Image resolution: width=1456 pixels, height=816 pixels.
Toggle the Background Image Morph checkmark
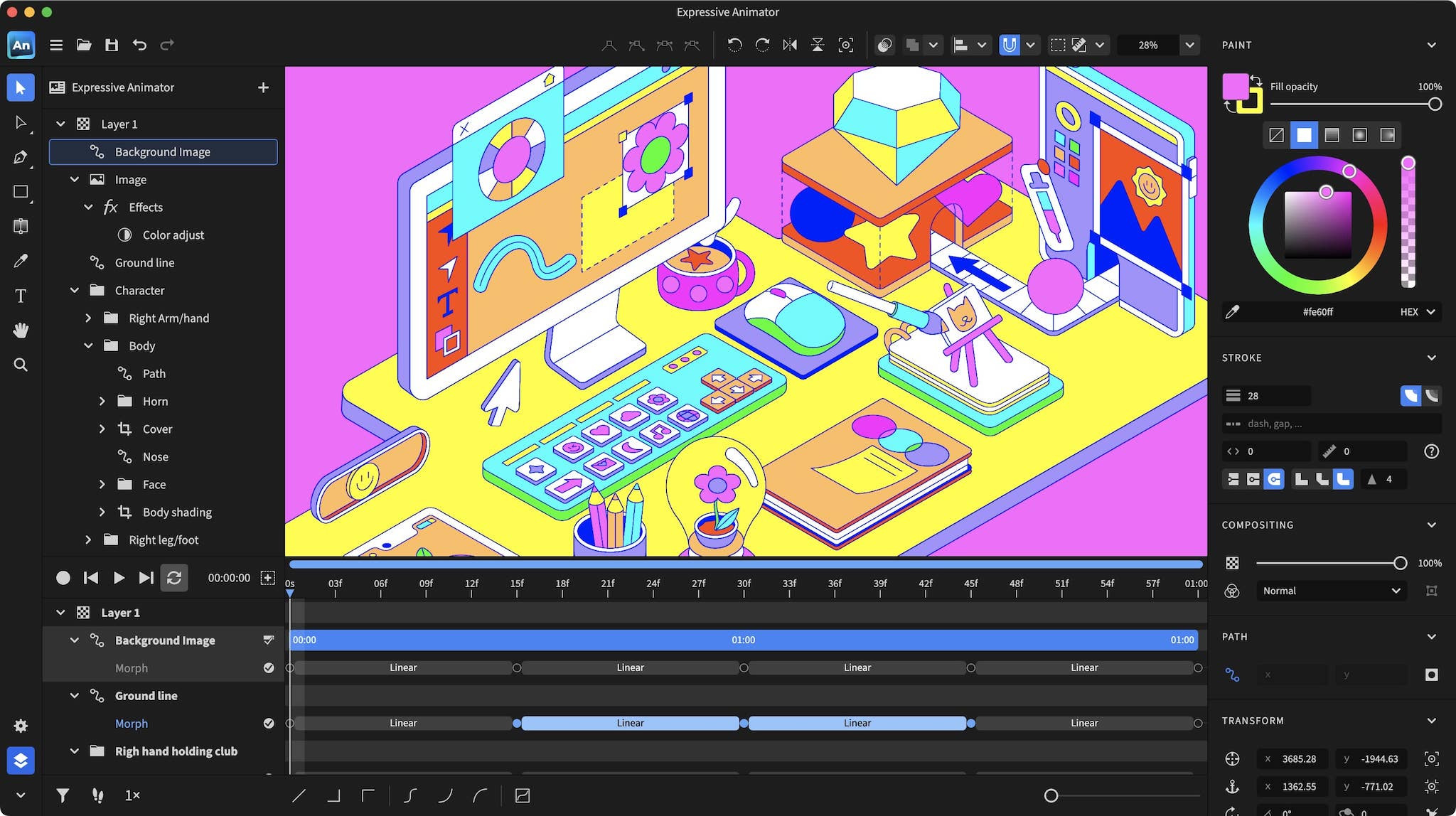(x=269, y=667)
